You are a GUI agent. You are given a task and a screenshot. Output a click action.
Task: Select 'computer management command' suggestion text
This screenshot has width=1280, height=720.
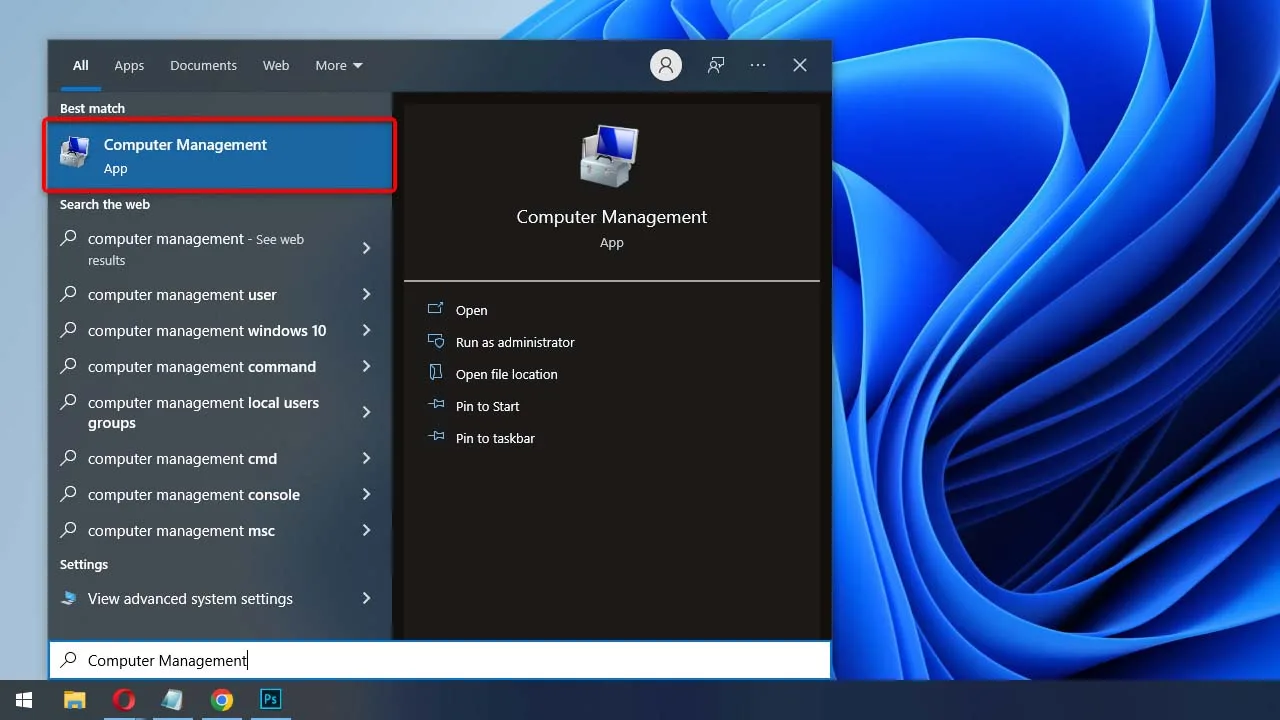pyautogui.click(x=202, y=366)
